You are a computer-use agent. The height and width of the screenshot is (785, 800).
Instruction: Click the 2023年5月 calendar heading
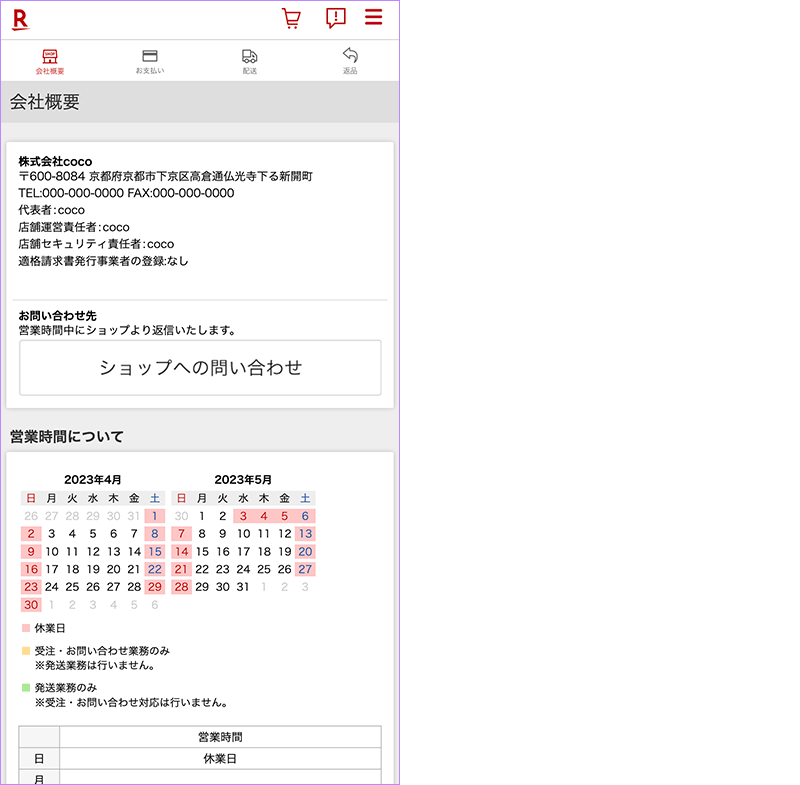coord(243,480)
